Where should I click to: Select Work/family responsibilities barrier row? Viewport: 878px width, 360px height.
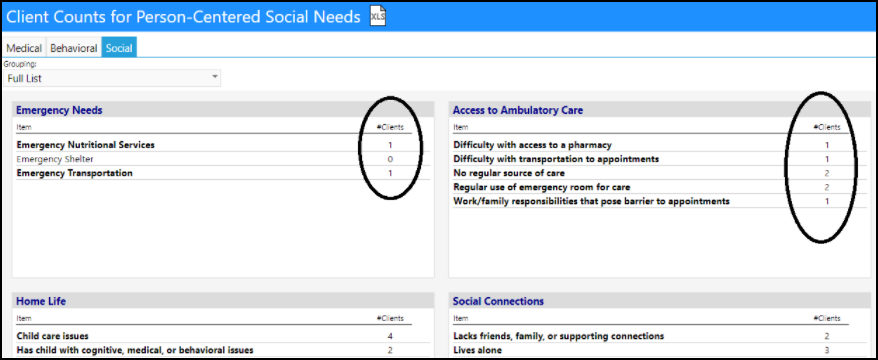tap(660, 201)
